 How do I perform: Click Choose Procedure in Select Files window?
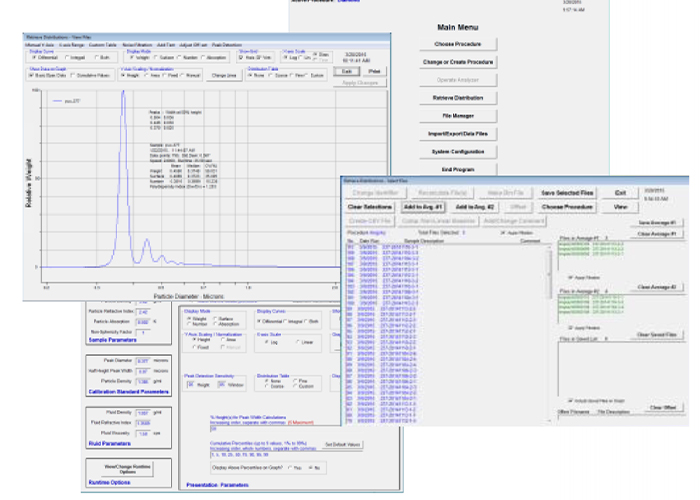567,207
